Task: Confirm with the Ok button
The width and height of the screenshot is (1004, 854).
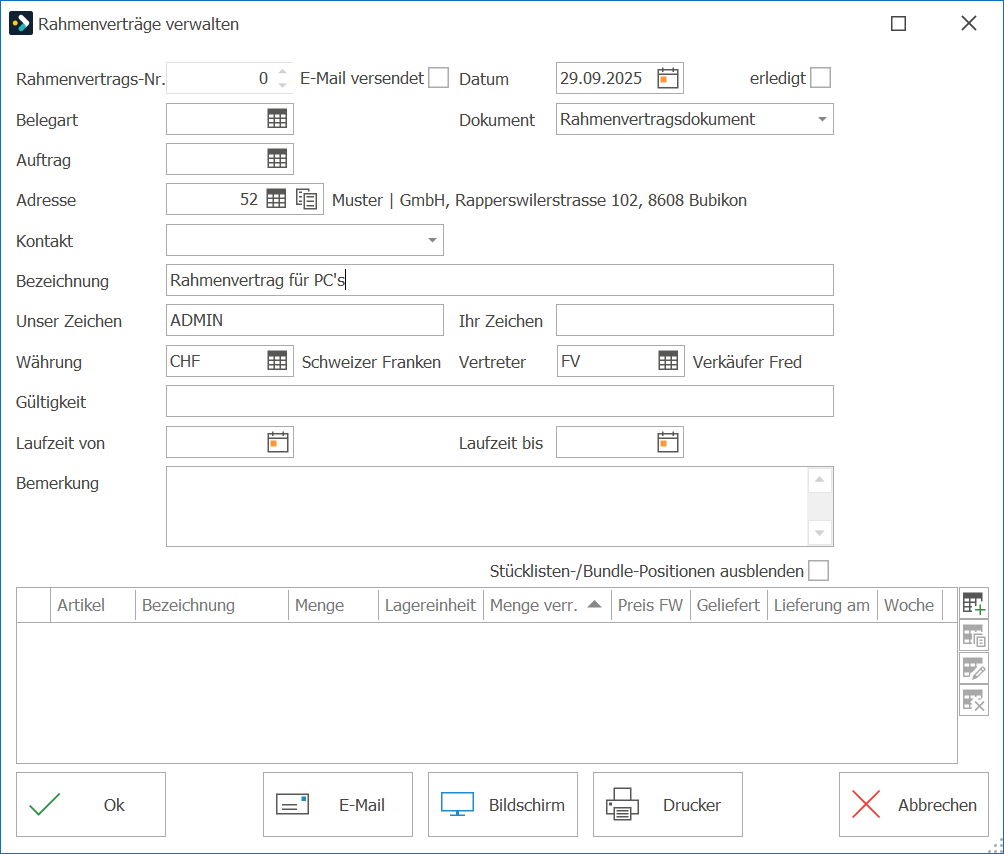Action: [91, 805]
